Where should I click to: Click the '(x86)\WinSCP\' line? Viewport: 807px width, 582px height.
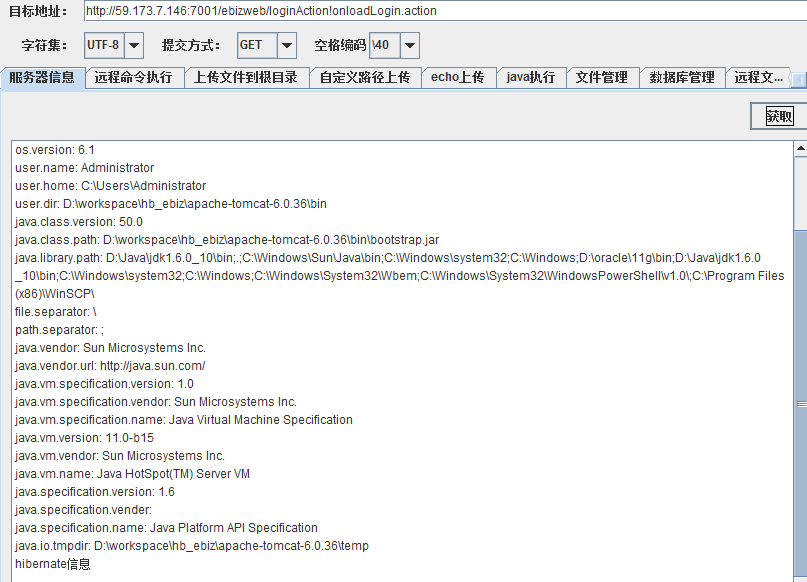tap(55, 294)
